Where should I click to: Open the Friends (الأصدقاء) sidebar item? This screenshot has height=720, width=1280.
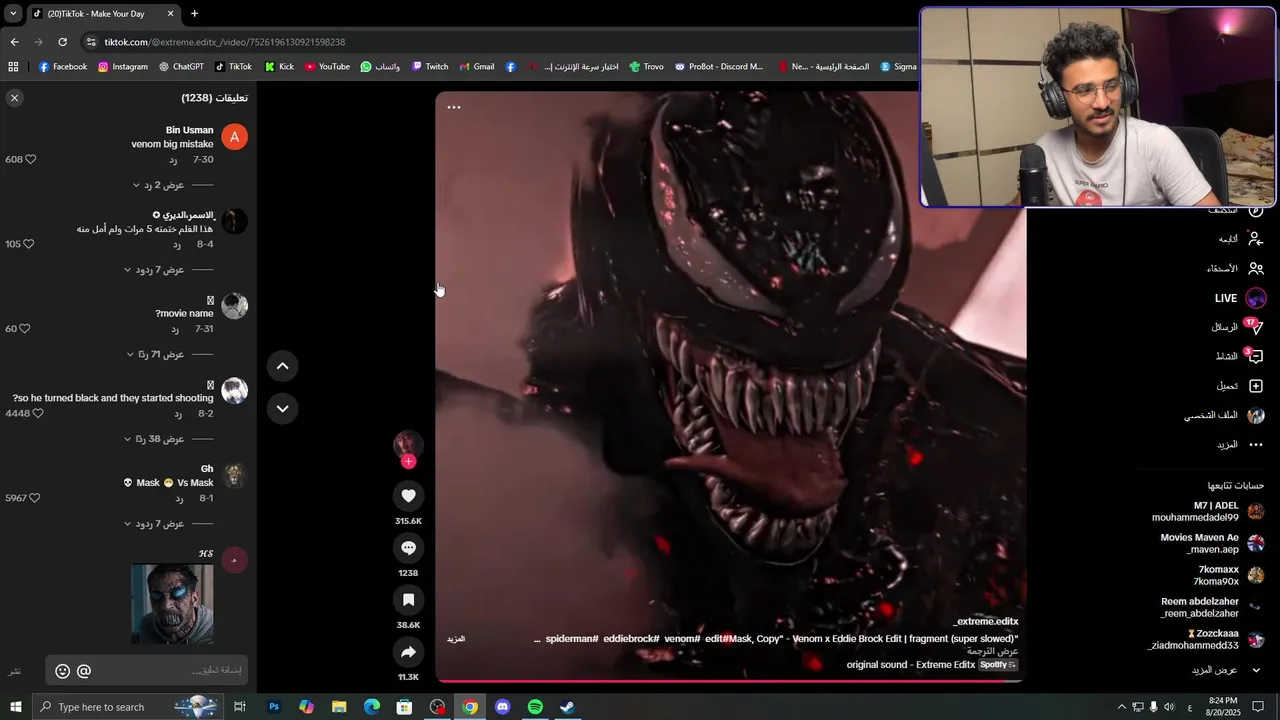(1236, 268)
